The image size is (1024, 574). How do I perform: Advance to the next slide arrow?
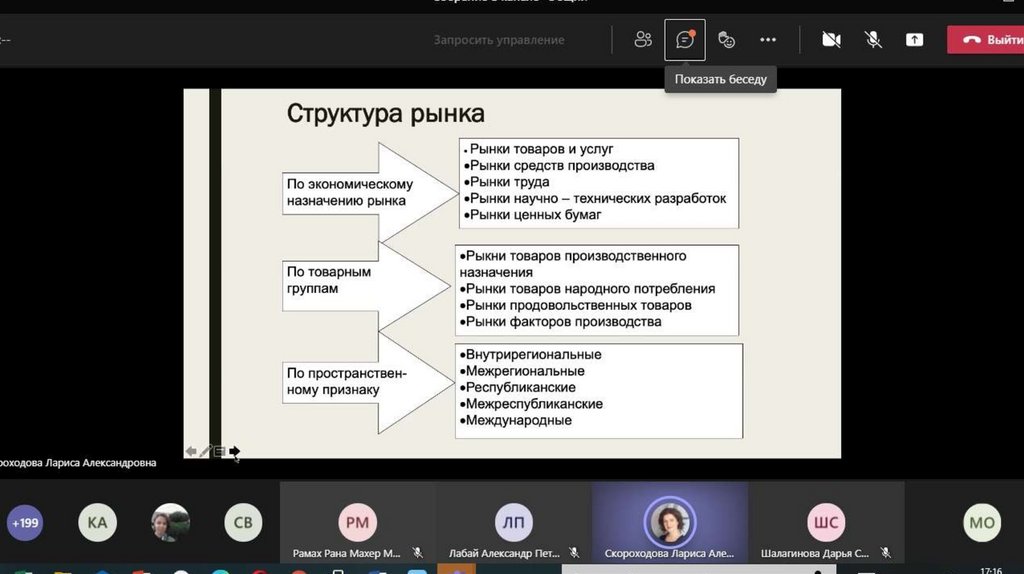click(234, 451)
